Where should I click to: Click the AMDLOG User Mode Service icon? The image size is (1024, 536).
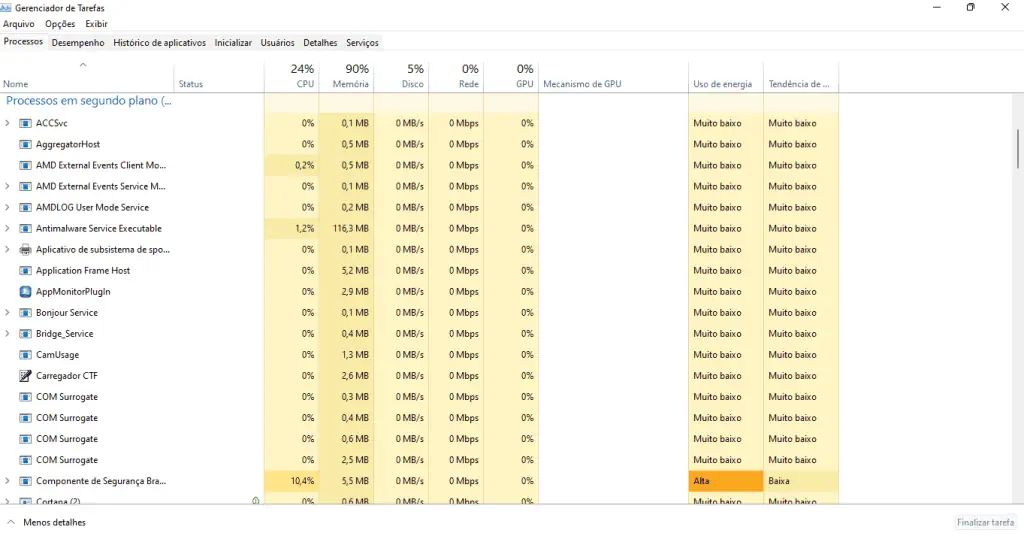(x=25, y=208)
